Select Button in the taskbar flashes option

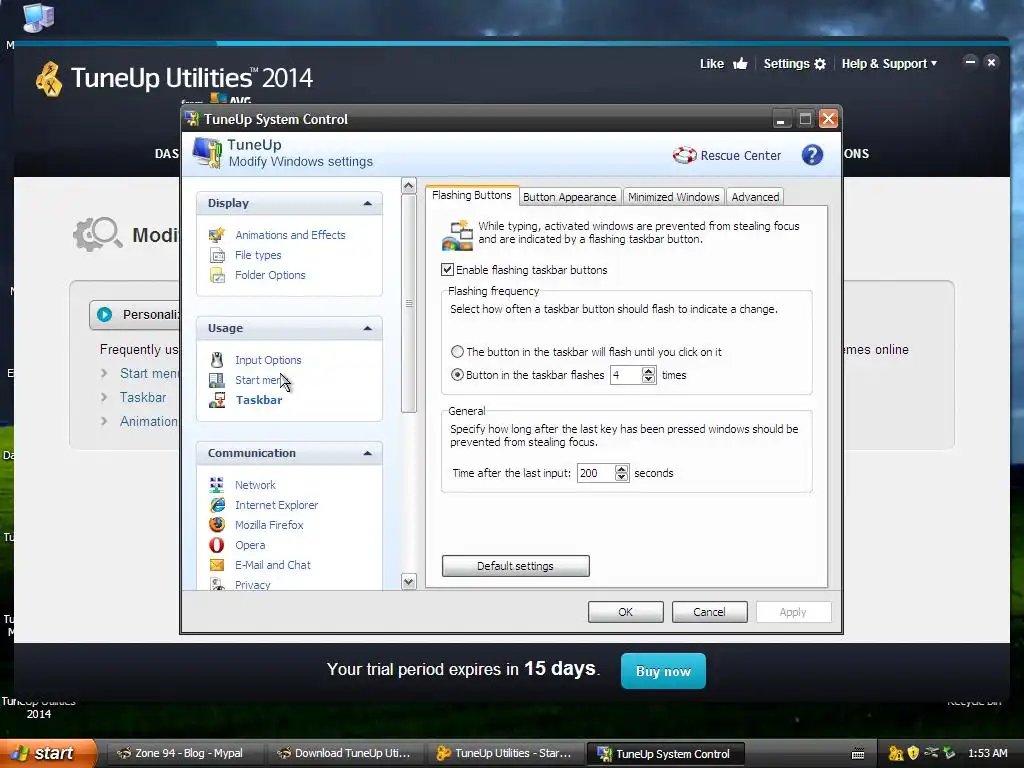pyautogui.click(x=457, y=375)
